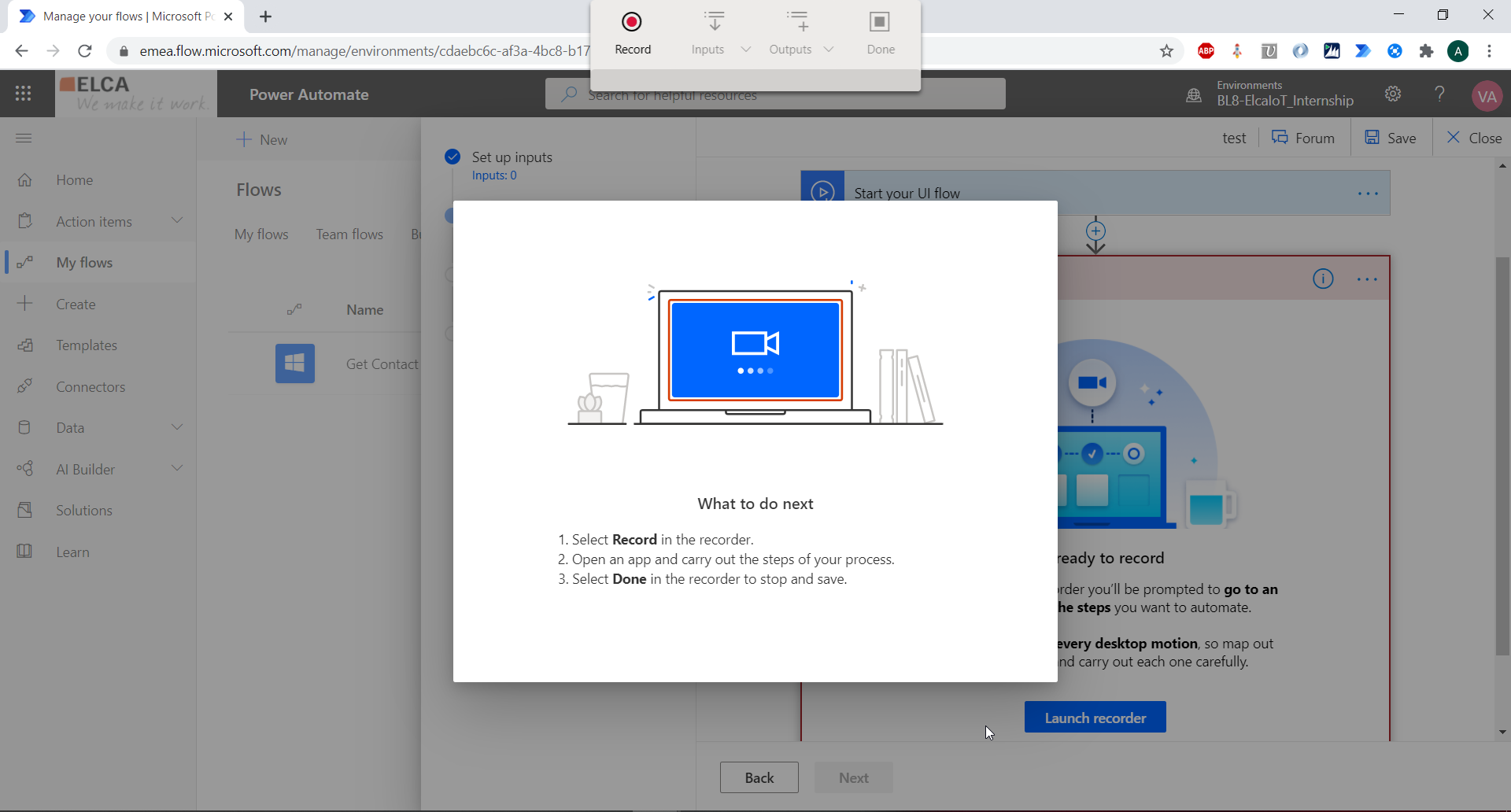The height and width of the screenshot is (812, 1511).
Task: Click the Next wizard button
Action: click(854, 777)
